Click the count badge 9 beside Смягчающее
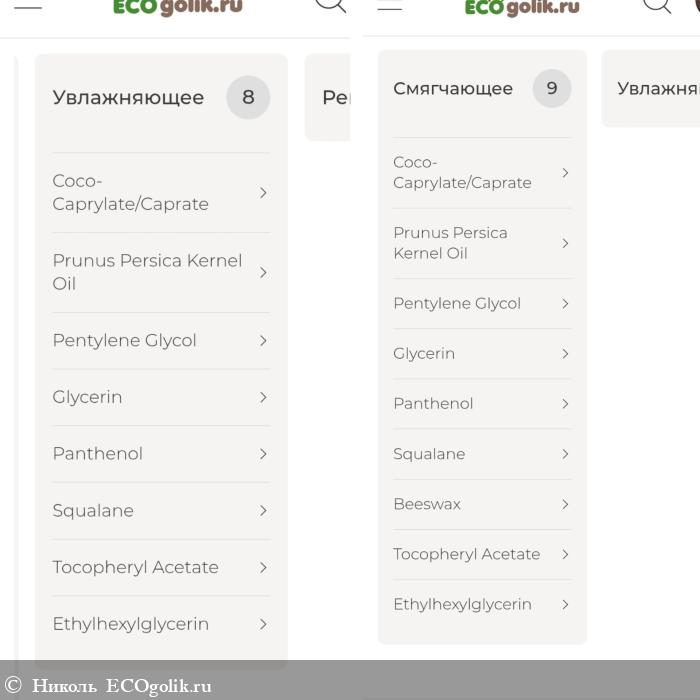Screen dimensions: 700x700 pos(551,88)
